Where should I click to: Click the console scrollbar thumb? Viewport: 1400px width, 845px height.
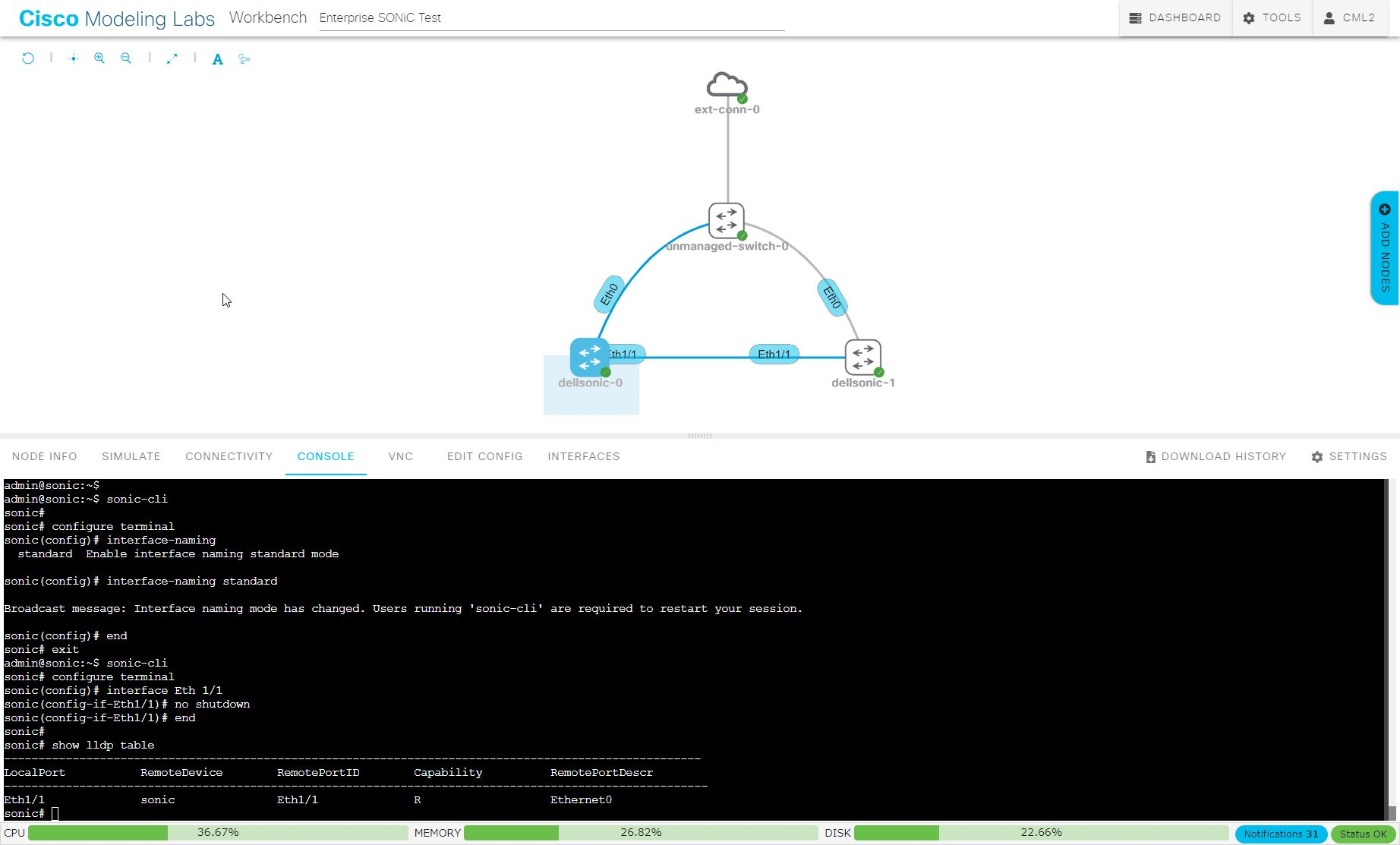pos(1393,812)
